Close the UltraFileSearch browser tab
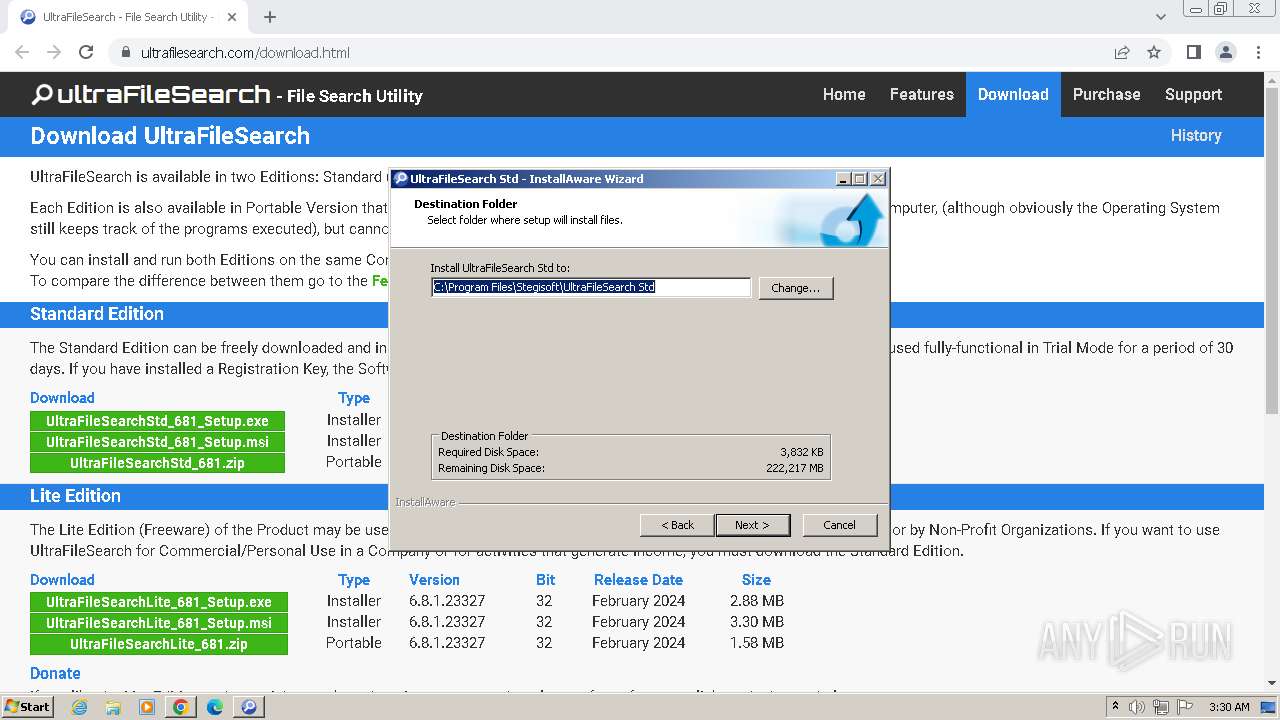The image size is (1280, 720). click(232, 17)
